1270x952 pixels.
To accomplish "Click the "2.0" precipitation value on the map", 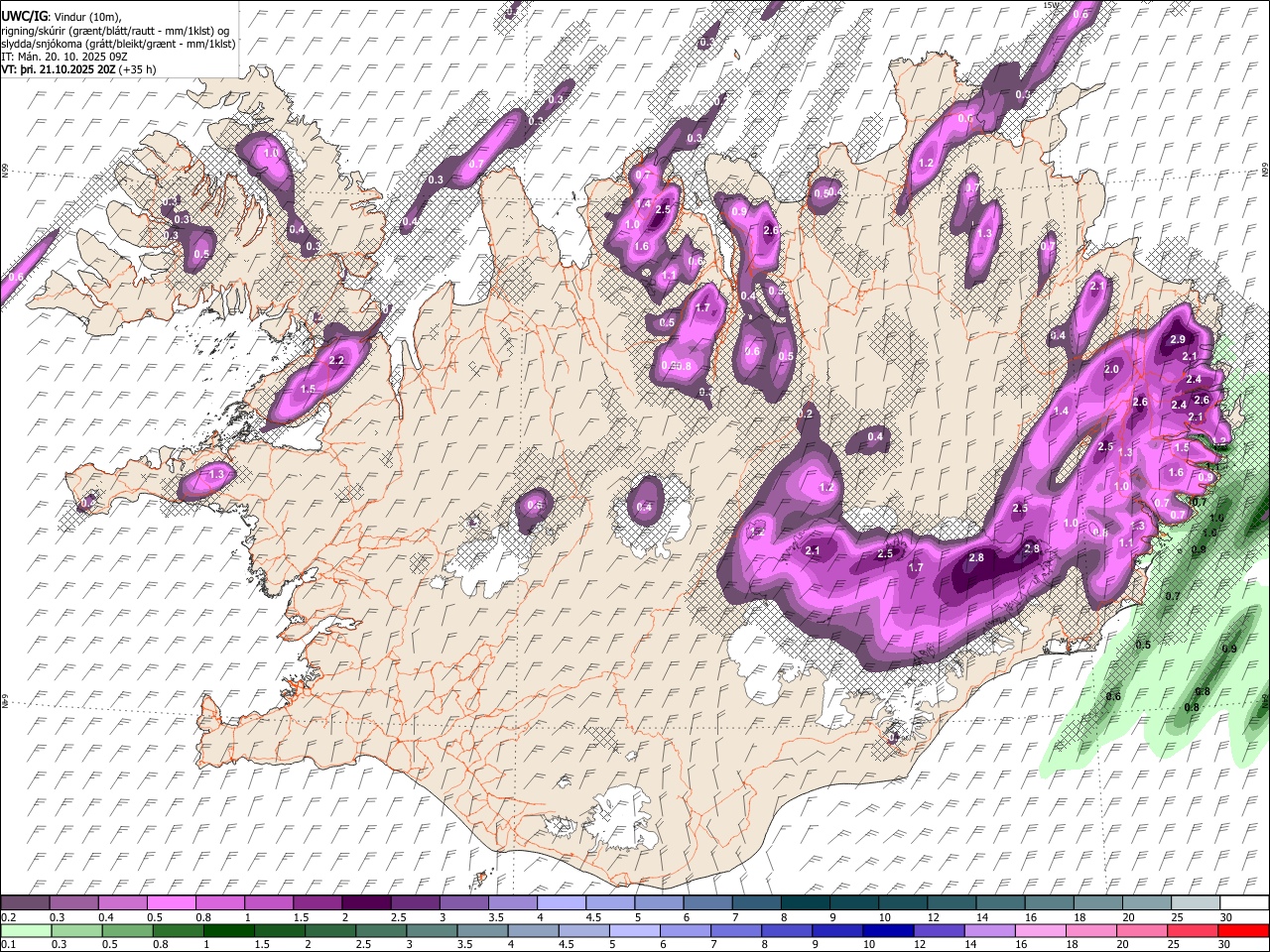I will [1111, 369].
